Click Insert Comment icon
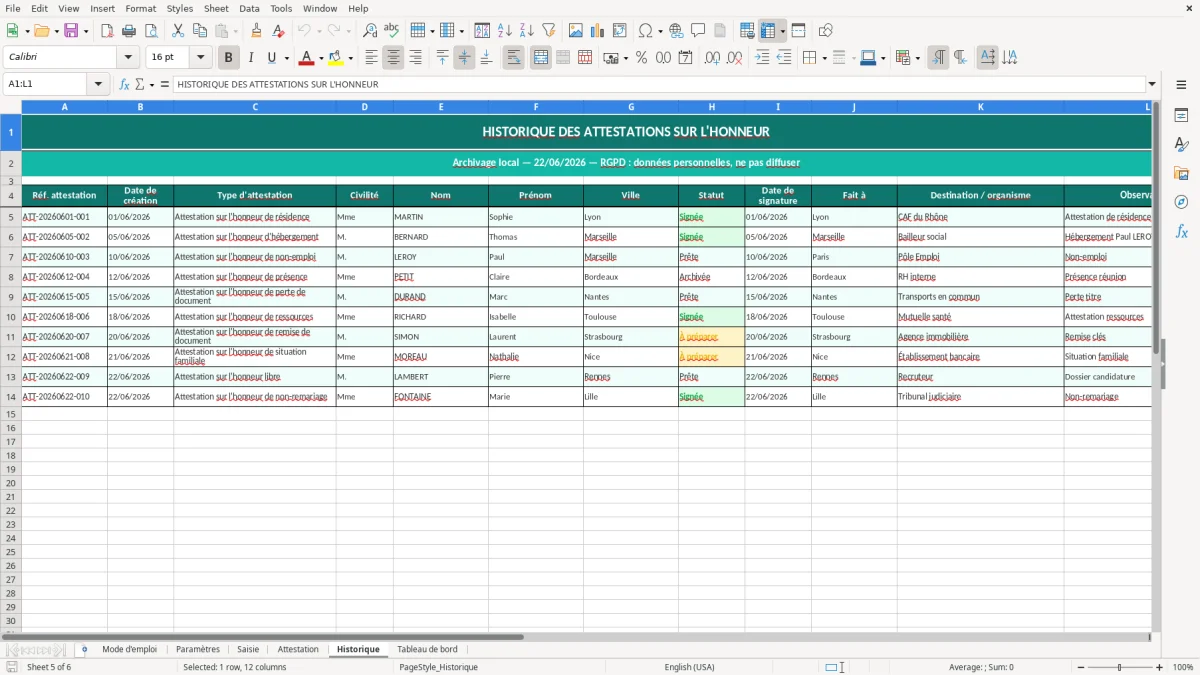The width and height of the screenshot is (1200, 675). coord(698,31)
